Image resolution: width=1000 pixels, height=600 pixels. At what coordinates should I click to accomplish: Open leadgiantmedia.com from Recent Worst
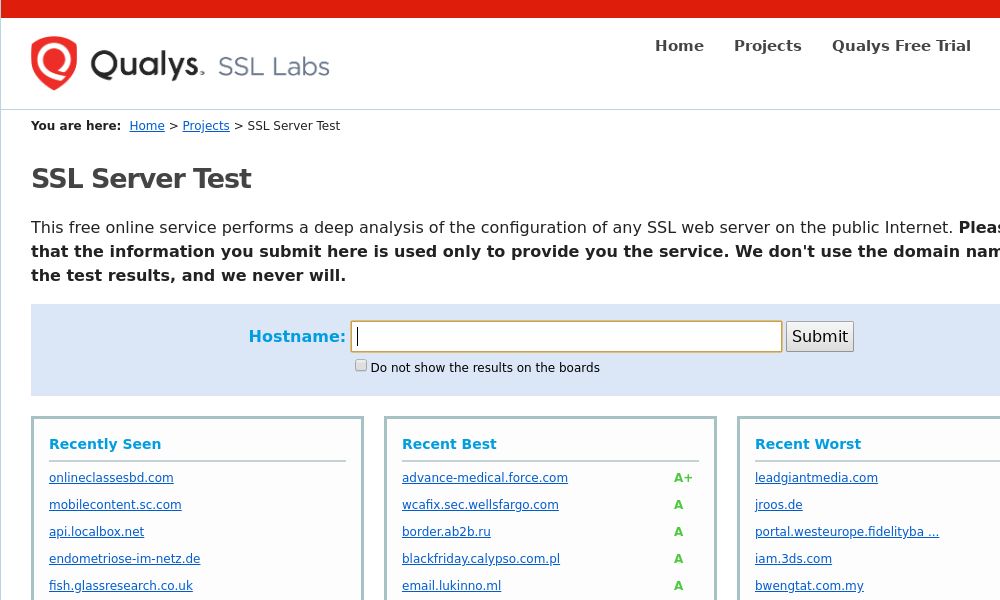point(816,478)
